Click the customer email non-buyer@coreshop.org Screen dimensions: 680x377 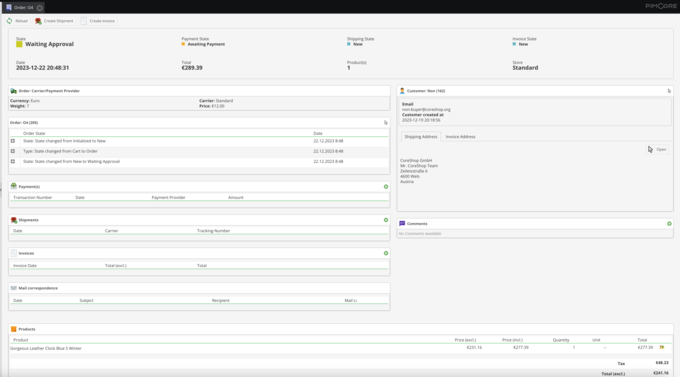(x=426, y=109)
